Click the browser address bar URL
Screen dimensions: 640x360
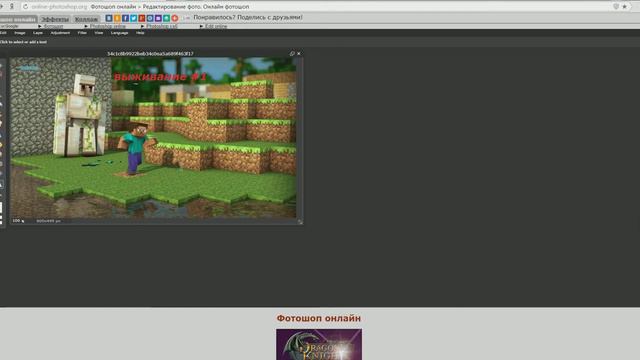59,7
